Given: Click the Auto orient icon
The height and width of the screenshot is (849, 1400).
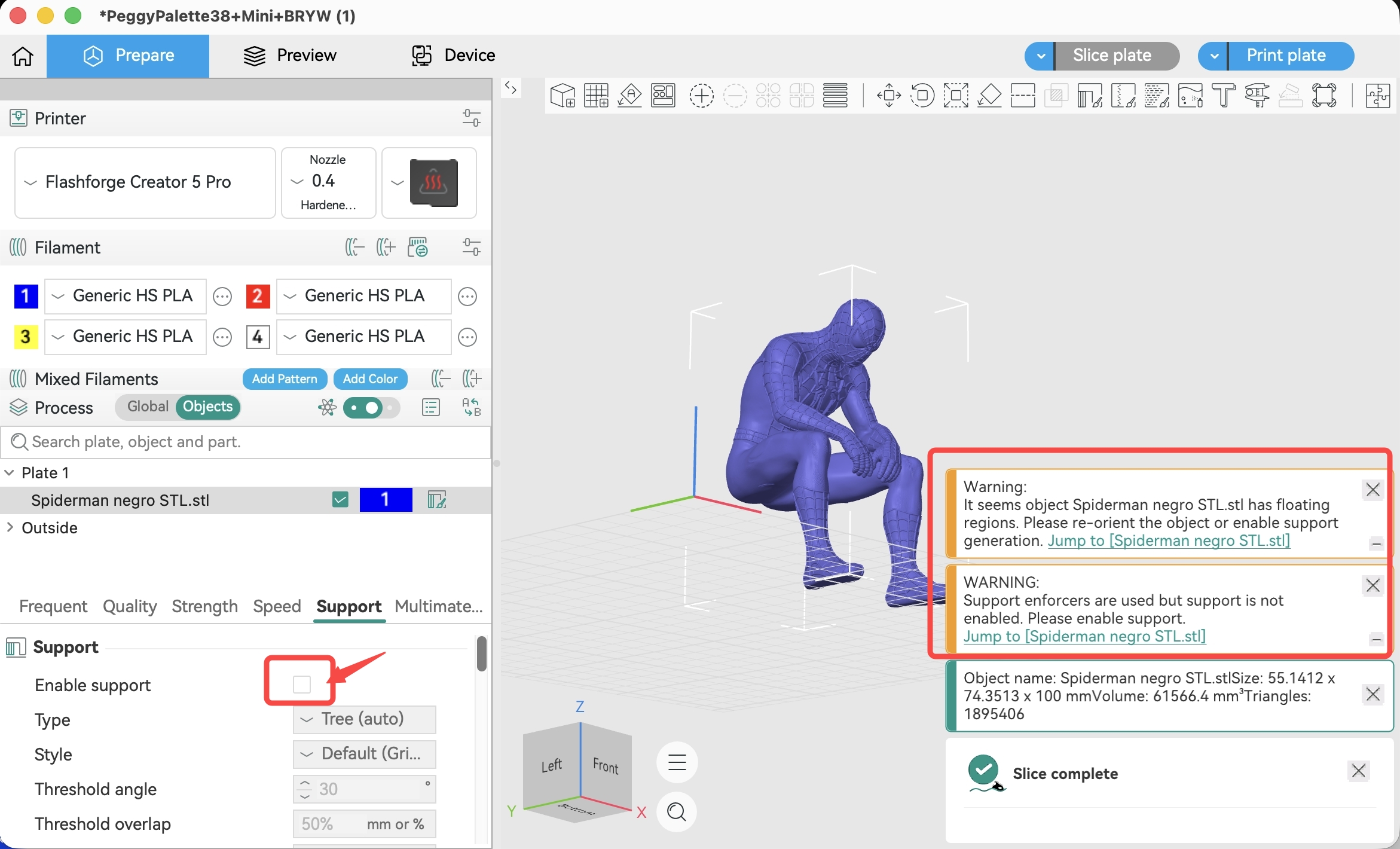Looking at the screenshot, I should click(x=630, y=96).
